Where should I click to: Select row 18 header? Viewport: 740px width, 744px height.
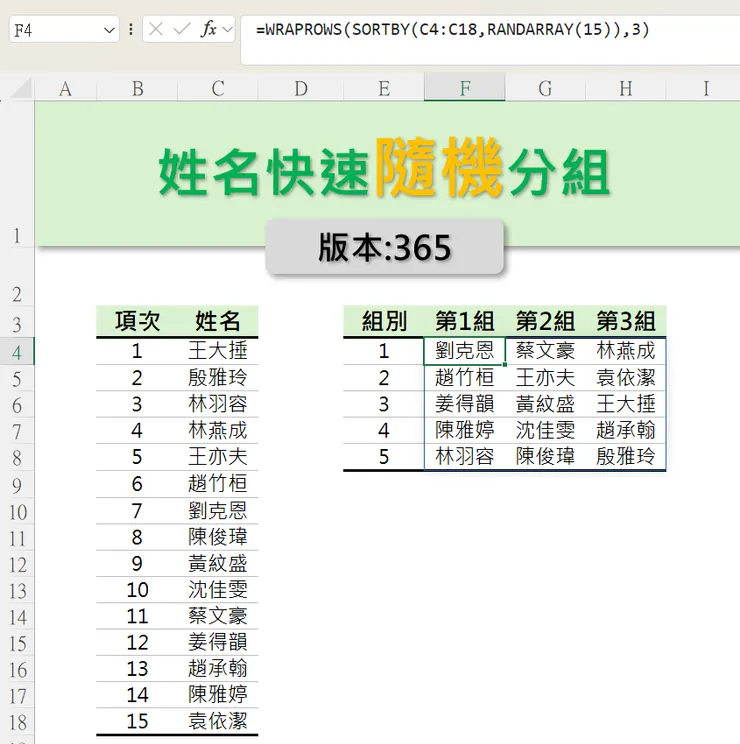tap(17, 722)
